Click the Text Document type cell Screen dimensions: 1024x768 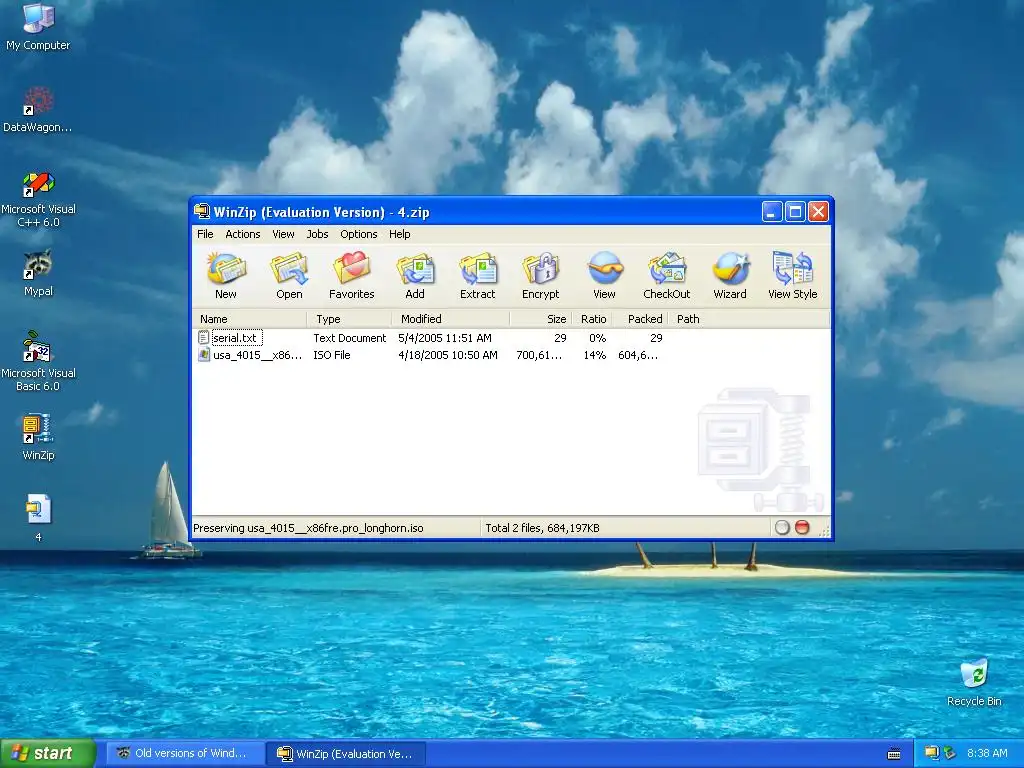pos(349,338)
